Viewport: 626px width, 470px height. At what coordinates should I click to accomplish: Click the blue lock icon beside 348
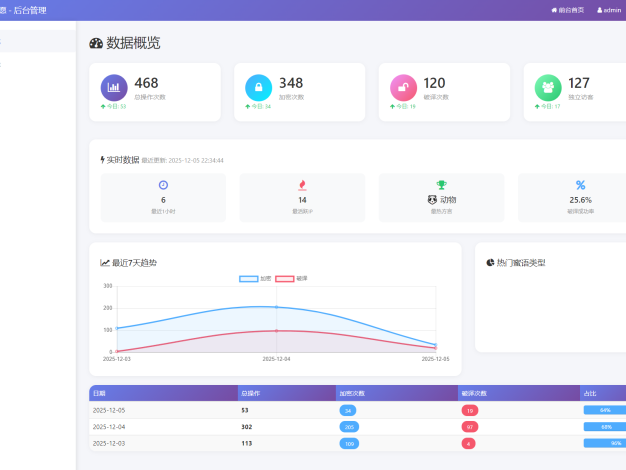point(258,87)
